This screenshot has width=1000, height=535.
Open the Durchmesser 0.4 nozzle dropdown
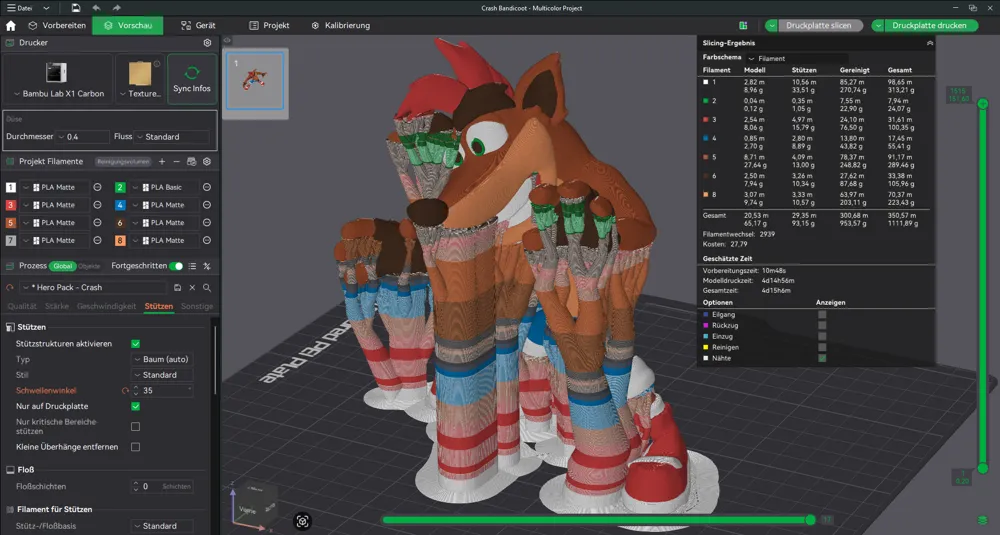[83, 136]
